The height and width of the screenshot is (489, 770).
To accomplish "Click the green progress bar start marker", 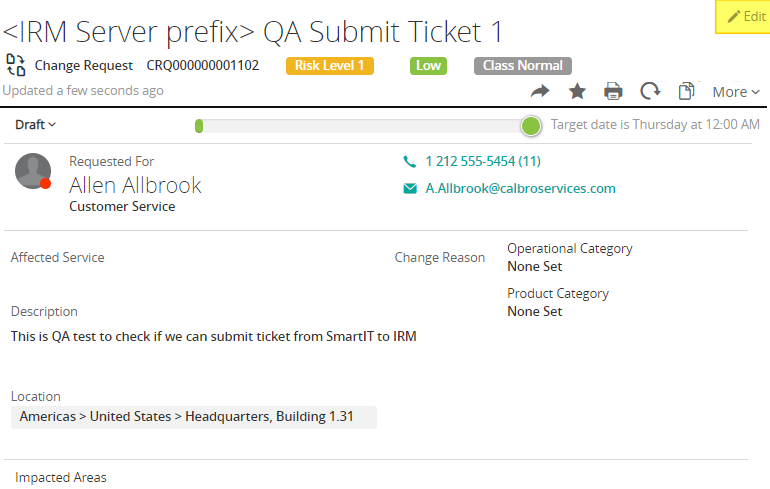I will coord(200,126).
